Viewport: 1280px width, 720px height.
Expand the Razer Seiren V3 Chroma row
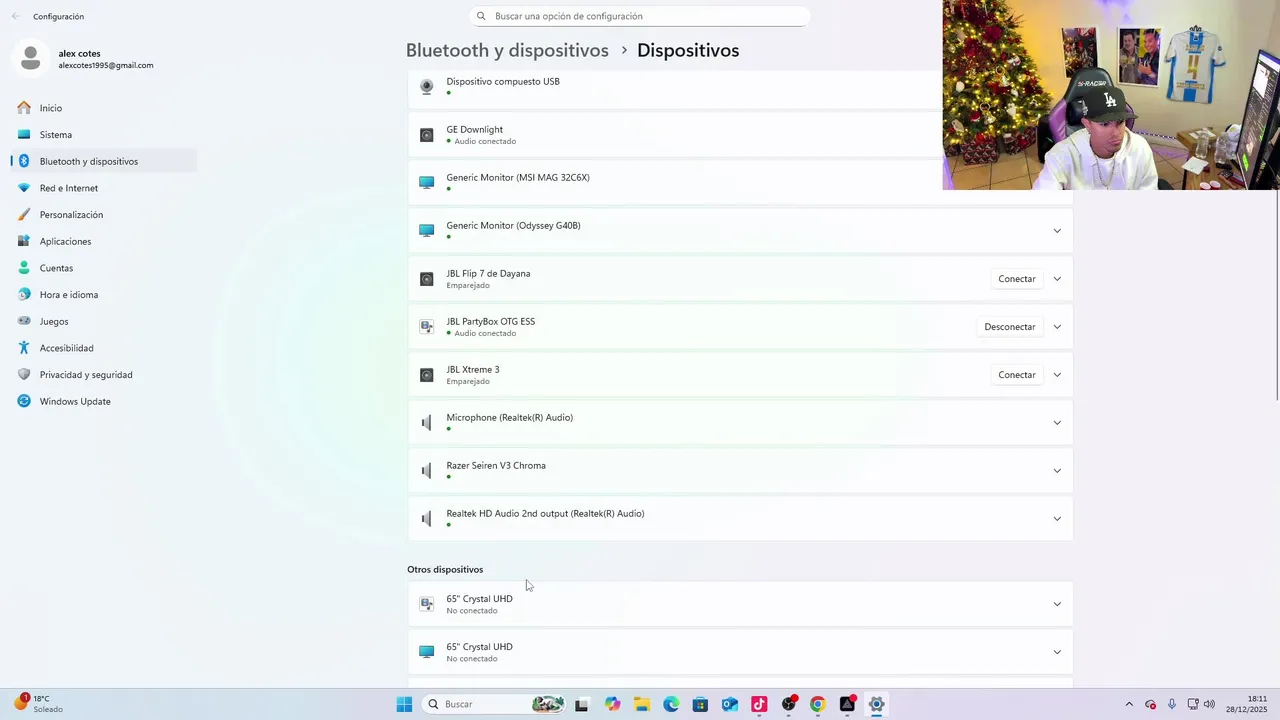coord(1057,471)
